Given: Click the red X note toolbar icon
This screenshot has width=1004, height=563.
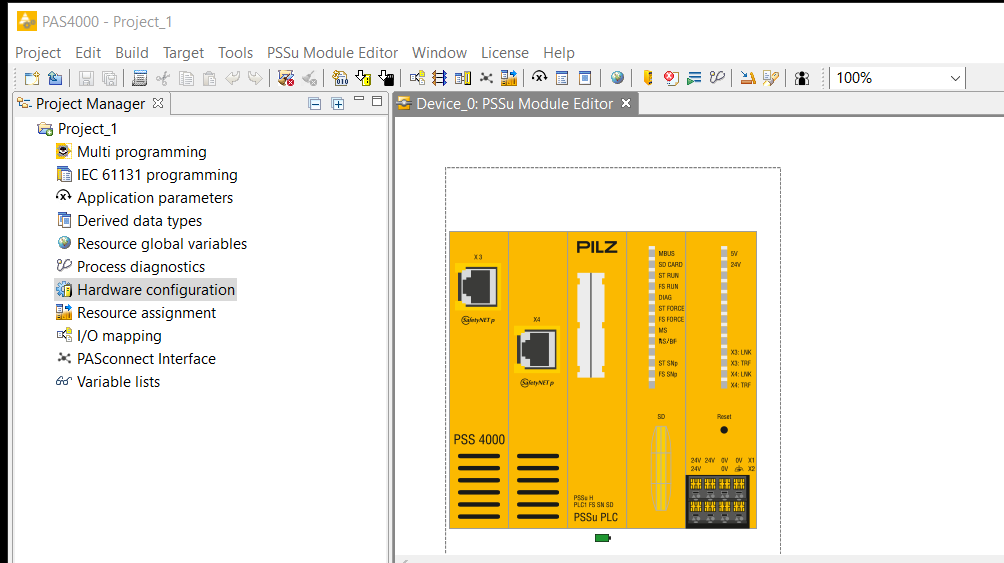Looking at the screenshot, I should [671, 78].
